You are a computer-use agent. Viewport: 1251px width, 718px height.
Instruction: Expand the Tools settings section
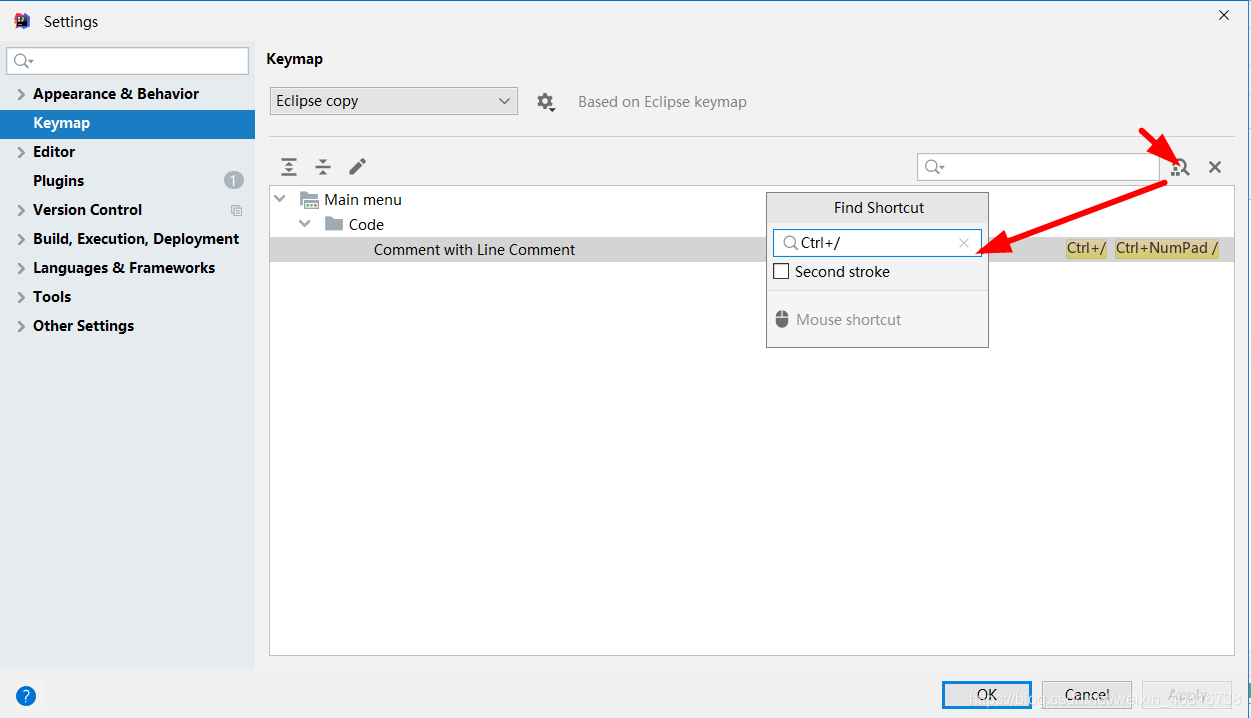pyautogui.click(x=21, y=297)
